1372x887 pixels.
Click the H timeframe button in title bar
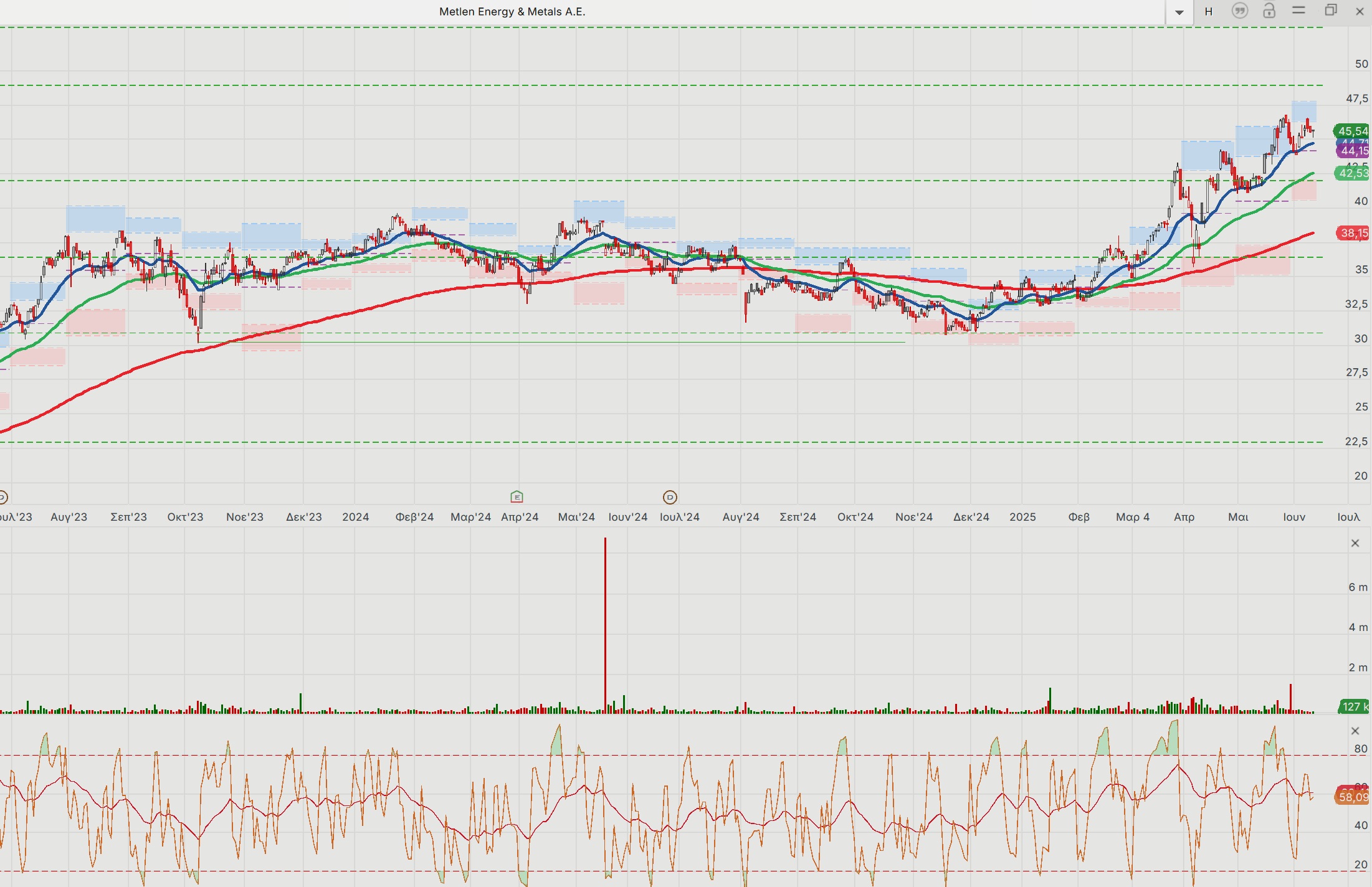(1208, 11)
